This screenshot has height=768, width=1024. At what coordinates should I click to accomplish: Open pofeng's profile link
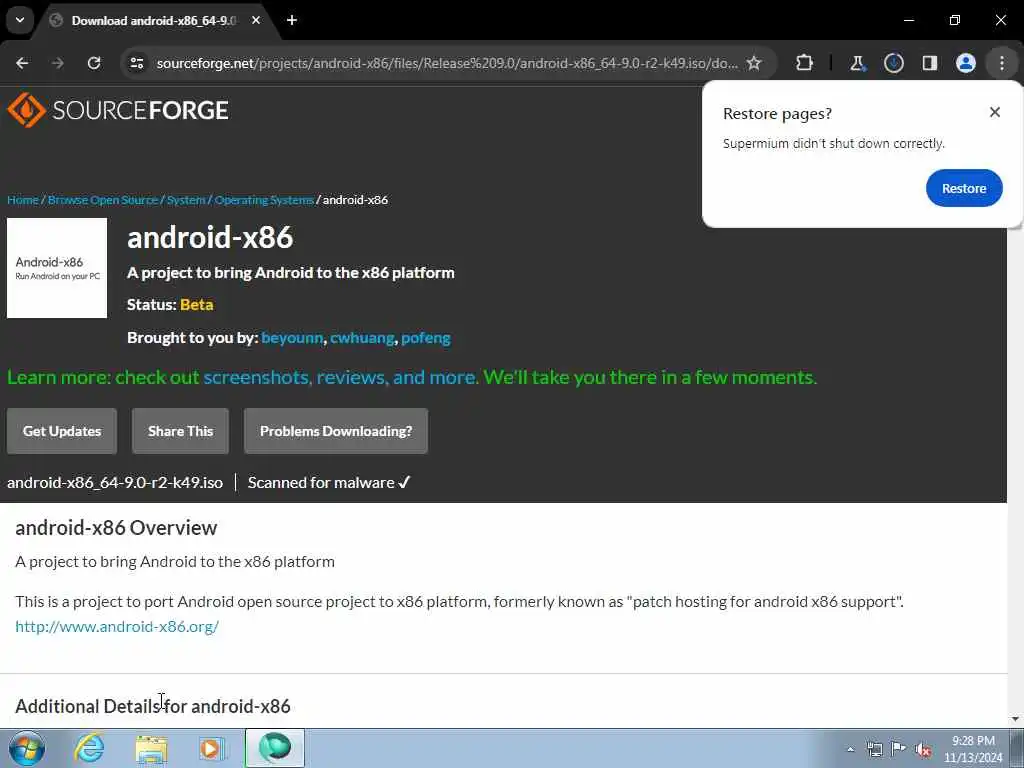click(426, 338)
